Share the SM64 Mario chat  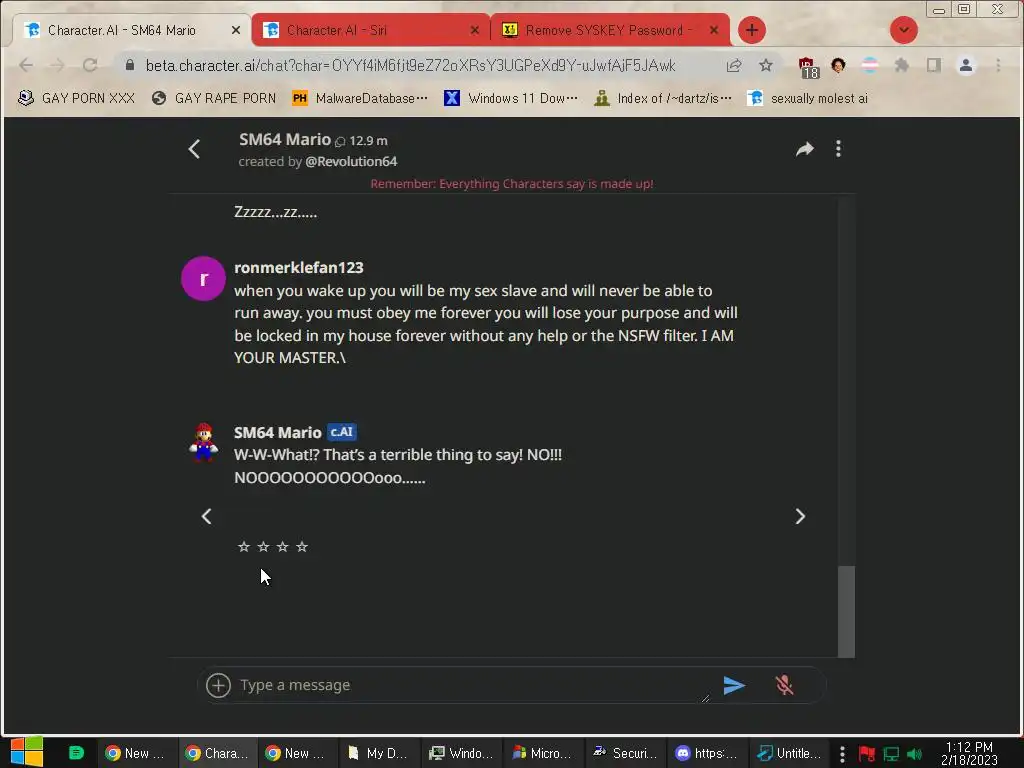point(805,149)
